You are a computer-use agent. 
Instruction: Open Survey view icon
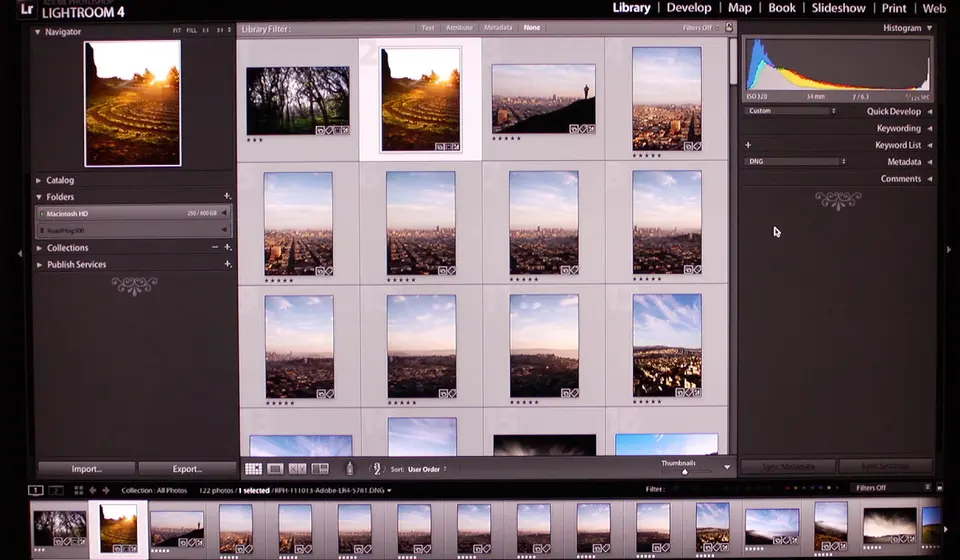coord(320,468)
